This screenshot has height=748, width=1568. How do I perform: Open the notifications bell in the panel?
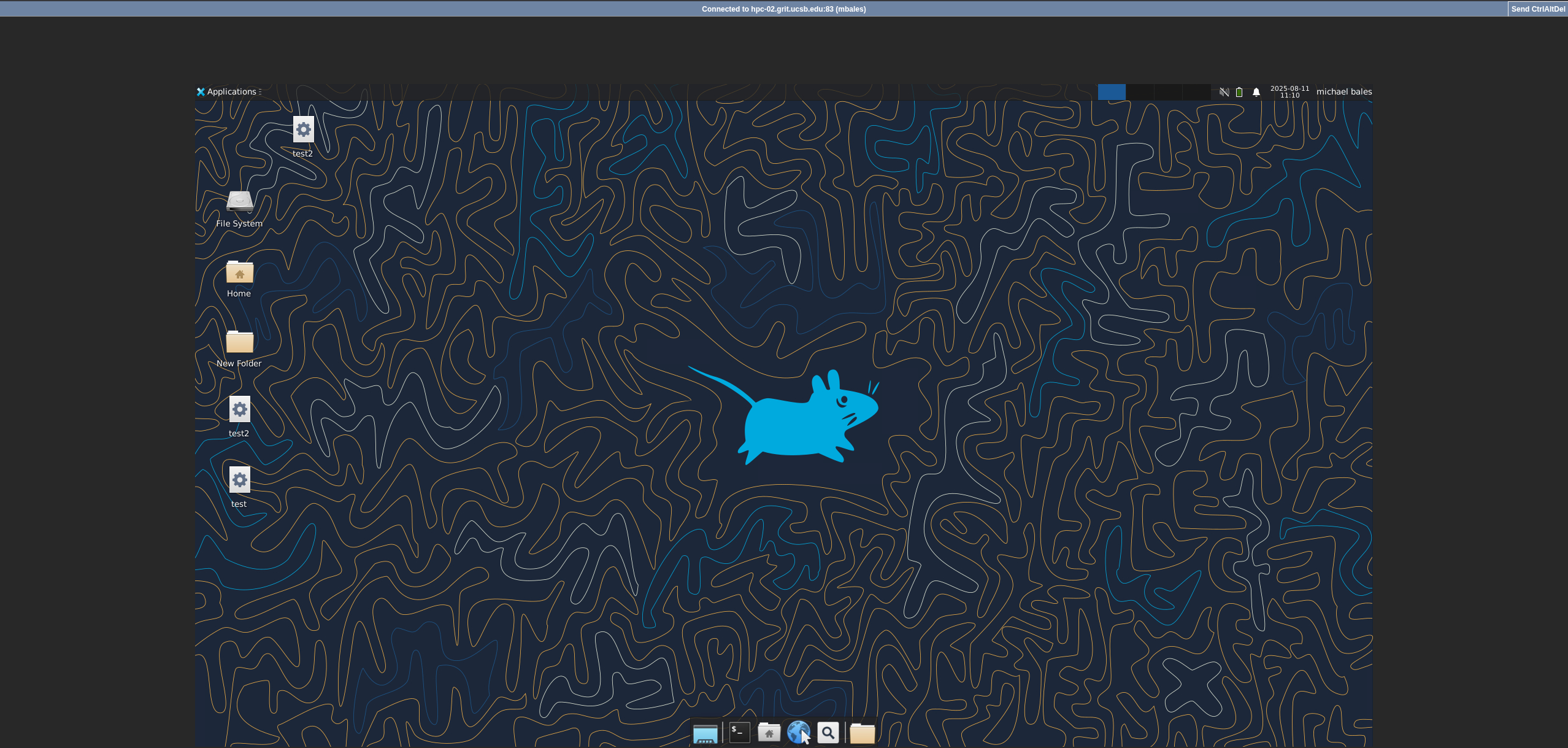(x=1256, y=92)
